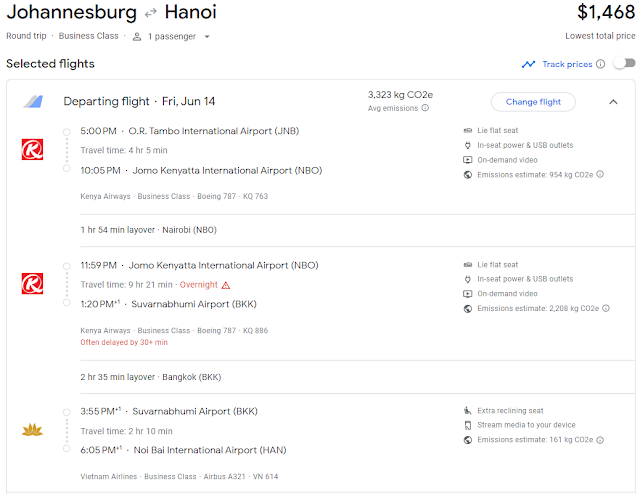Click the Overnight warning triangle icon

[225, 285]
